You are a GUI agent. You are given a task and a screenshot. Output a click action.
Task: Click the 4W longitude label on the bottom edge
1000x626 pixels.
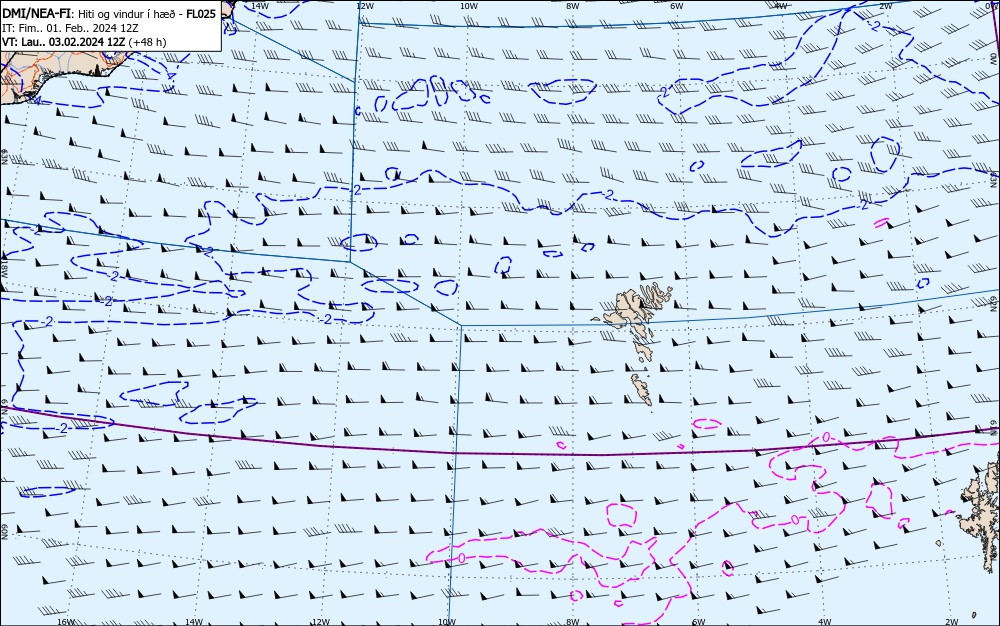(824, 622)
